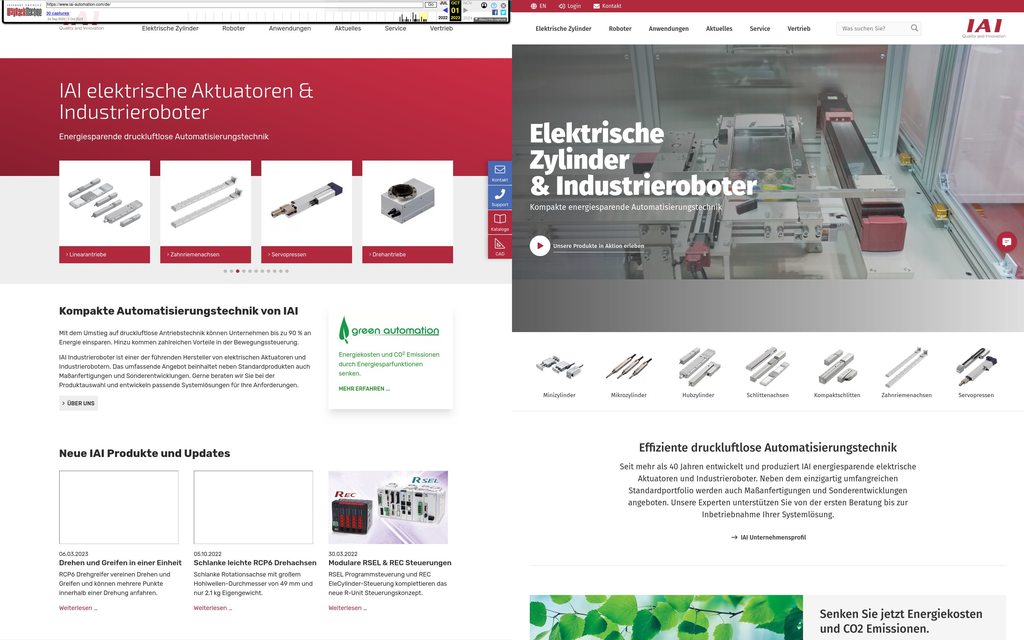This screenshot has width=1024, height=640.
Task: Open the Kontakt mail sidebar icon
Action: pos(499,169)
